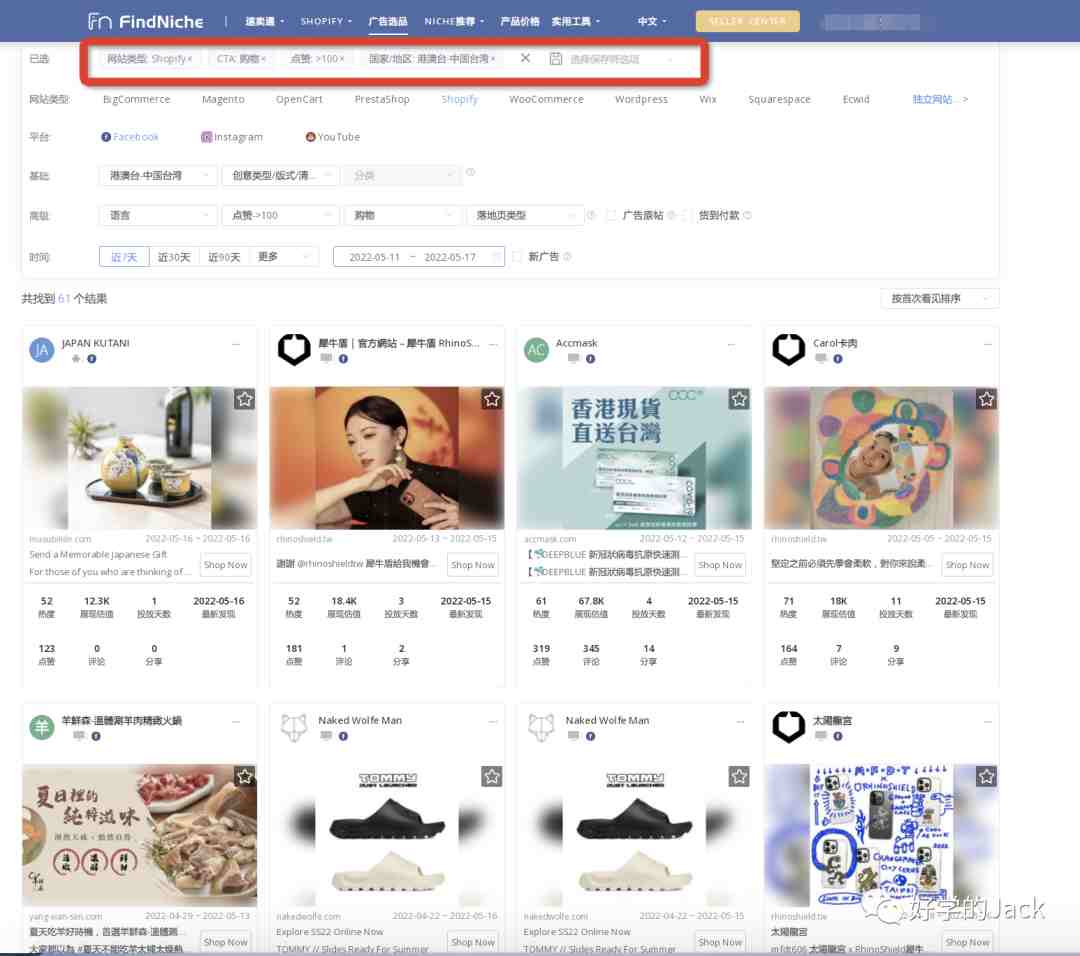Expand the 更多 time range dropdown
Image resolution: width=1080 pixels, height=956 pixels.
tap(284, 257)
